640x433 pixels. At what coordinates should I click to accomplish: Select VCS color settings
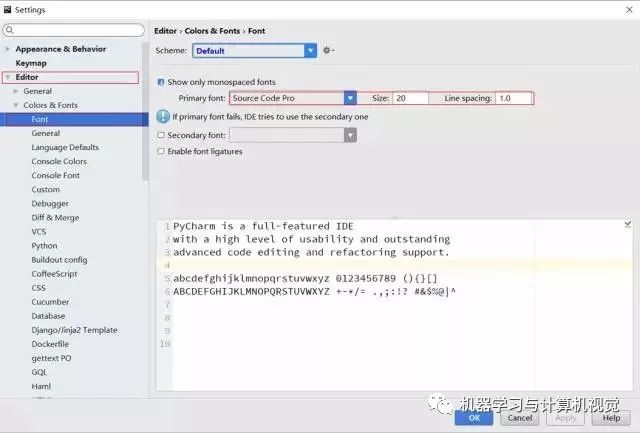click(x=39, y=232)
